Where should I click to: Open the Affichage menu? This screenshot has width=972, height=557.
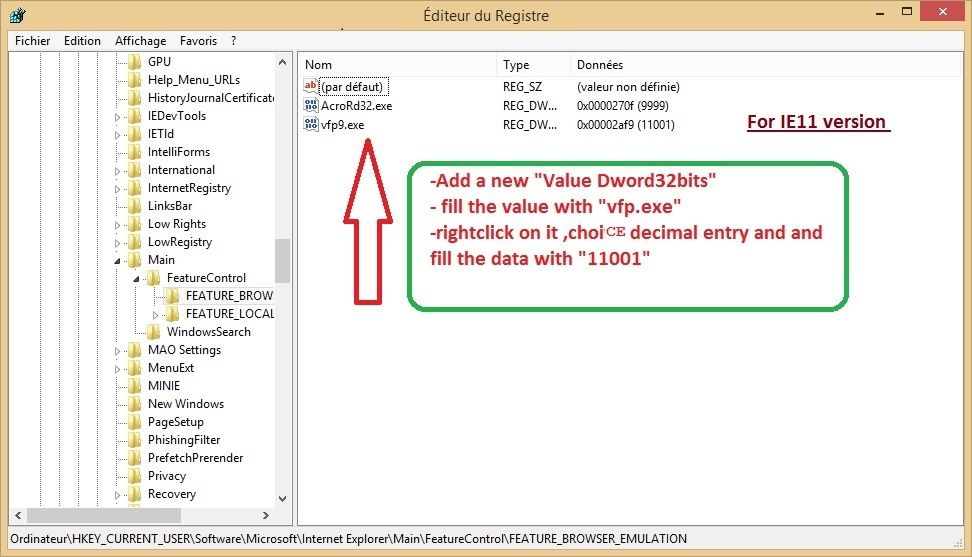click(140, 41)
